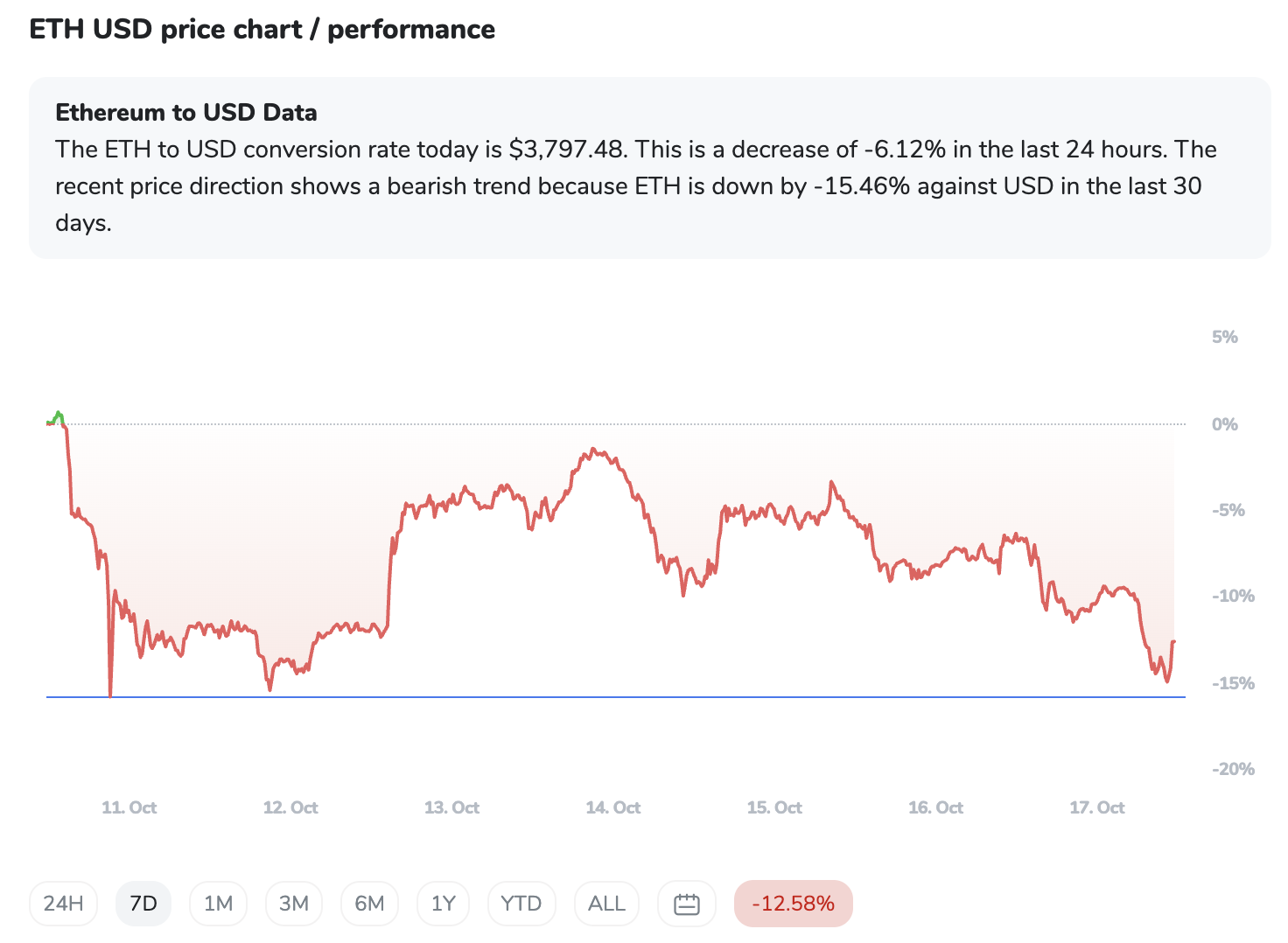Display the 1Y price performance

tap(444, 904)
